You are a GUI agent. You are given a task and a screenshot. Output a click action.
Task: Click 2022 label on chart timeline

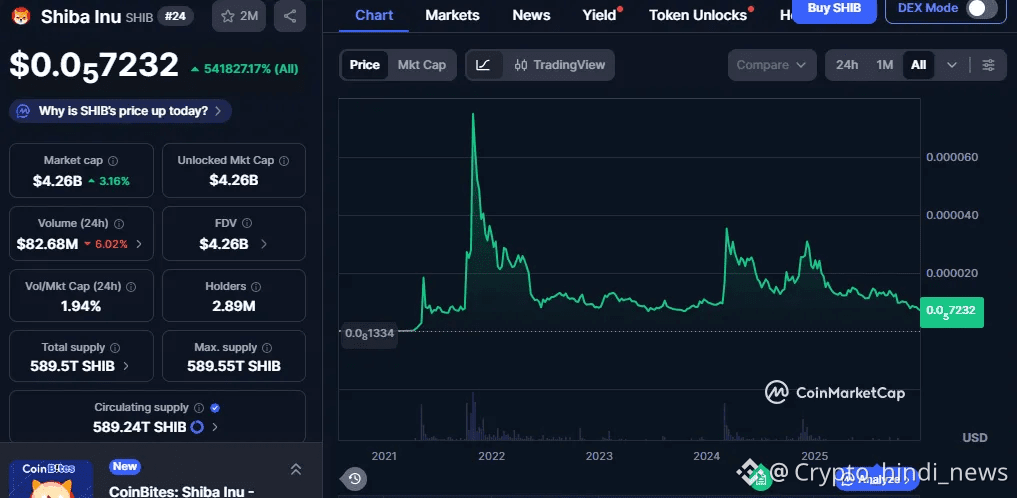point(491,456)
